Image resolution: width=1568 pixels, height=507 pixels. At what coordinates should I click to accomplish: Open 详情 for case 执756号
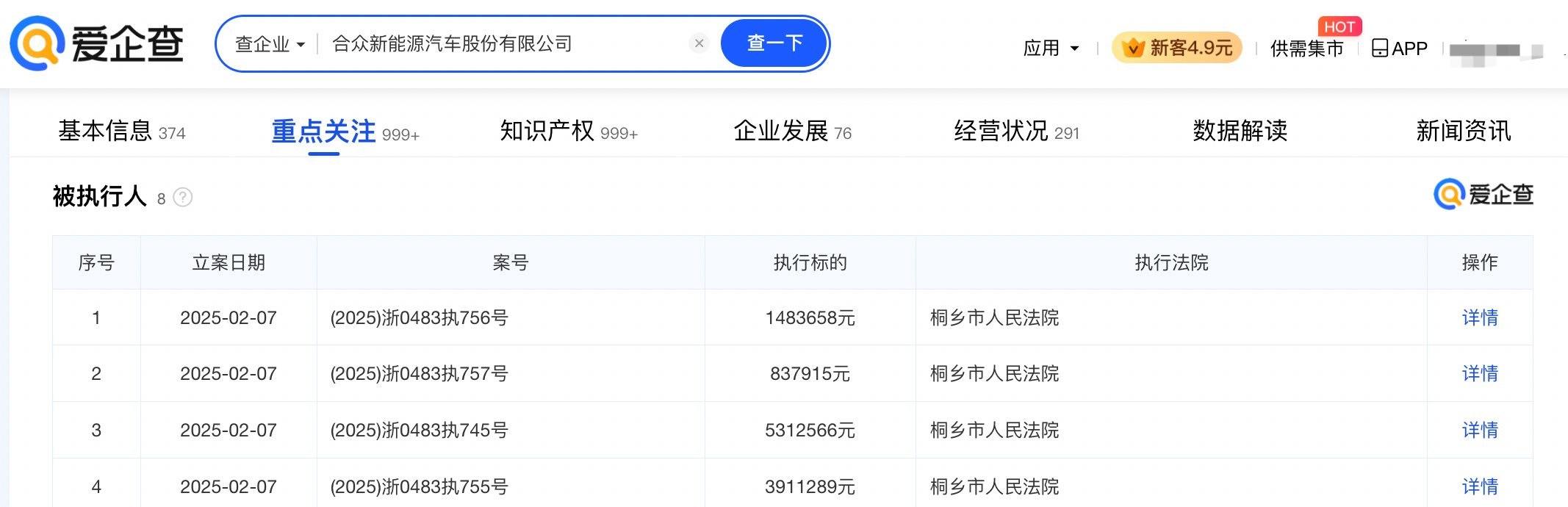pos(1479,317)
